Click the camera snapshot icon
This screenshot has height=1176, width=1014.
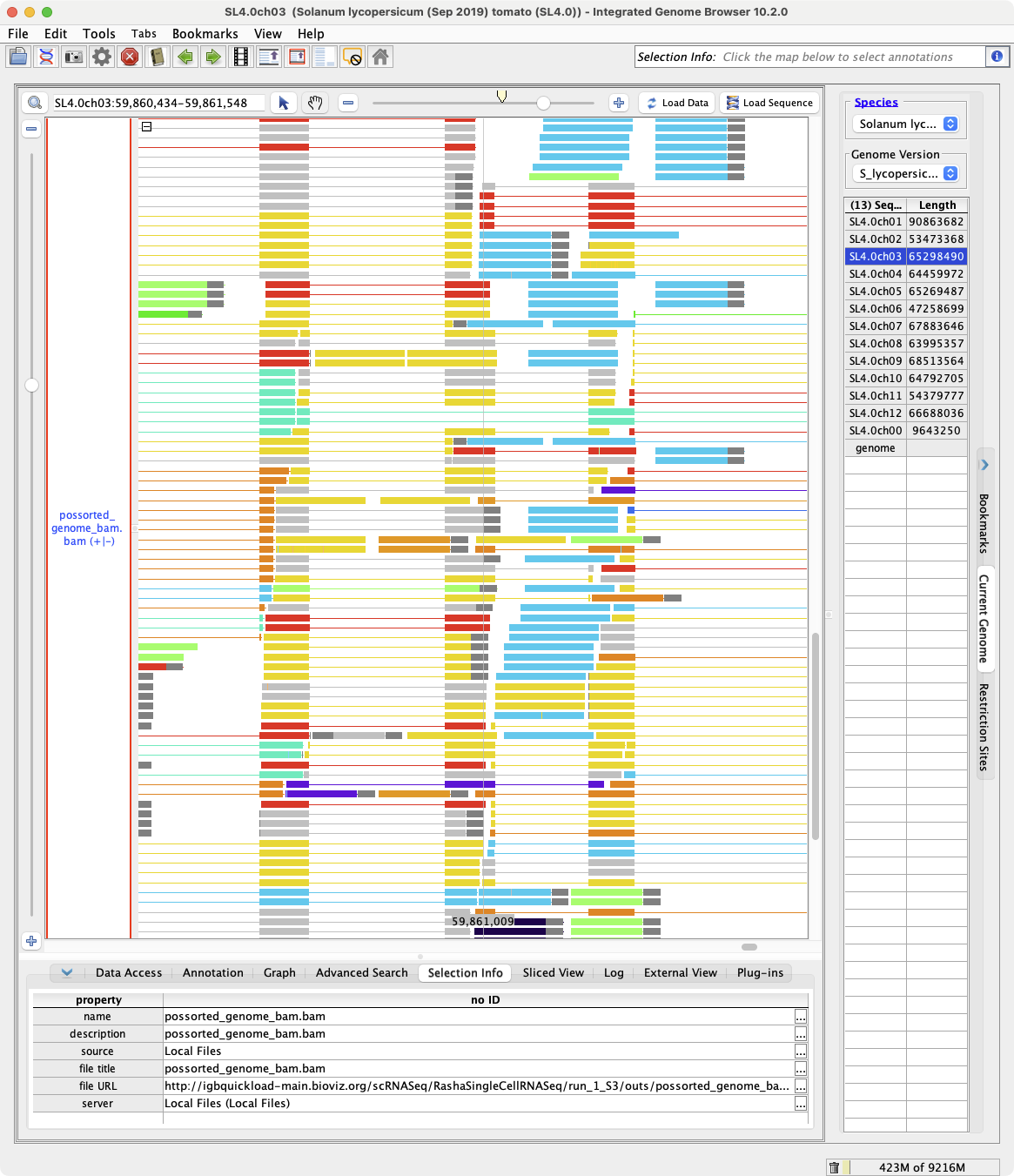point(74,57)
